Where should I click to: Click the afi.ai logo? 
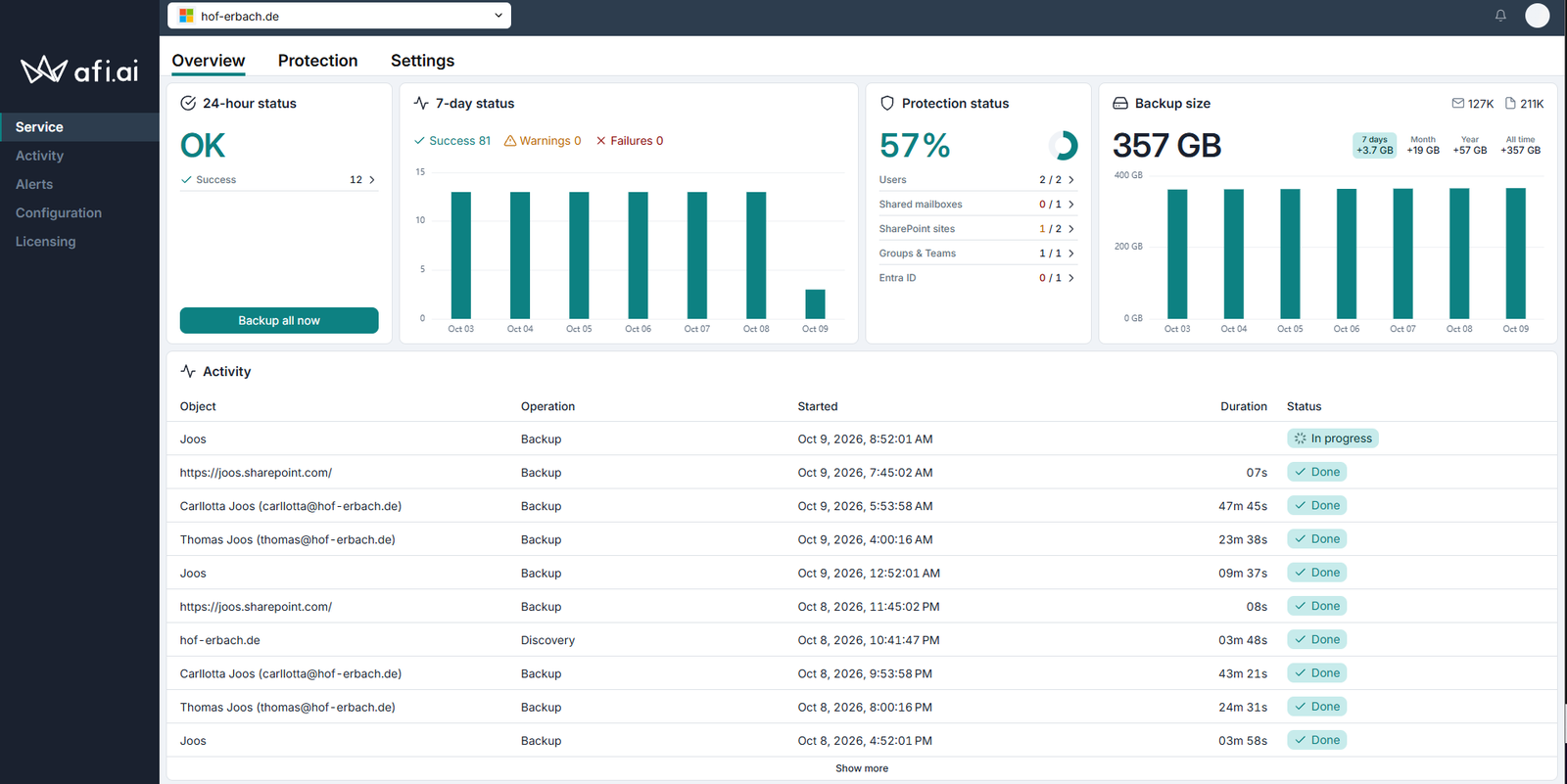tap(79, 69)
